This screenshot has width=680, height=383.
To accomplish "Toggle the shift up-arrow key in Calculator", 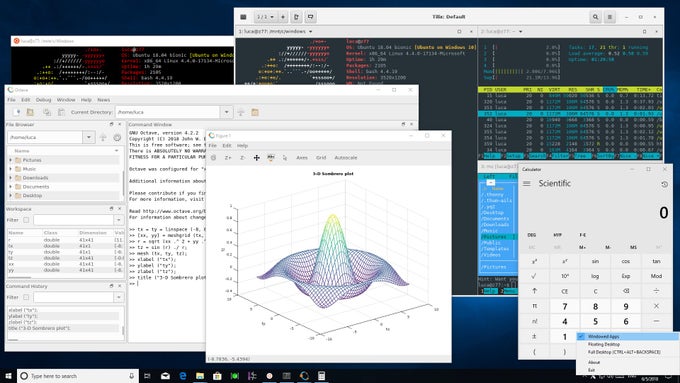I will (534, 291).
